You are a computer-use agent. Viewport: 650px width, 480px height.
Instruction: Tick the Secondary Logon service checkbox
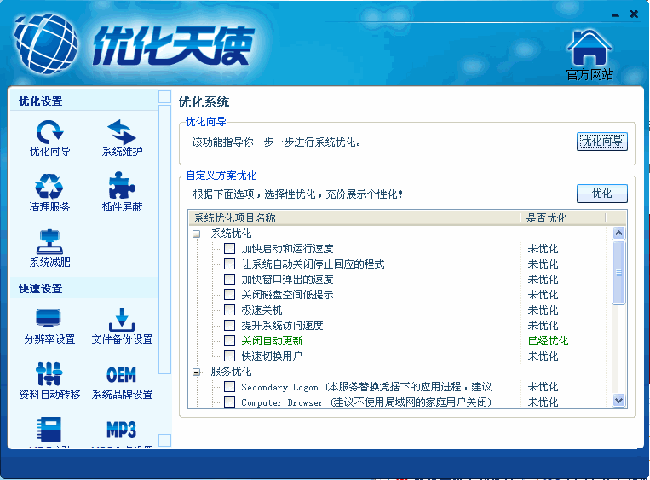pyautogui.click(x=230, y=387)
